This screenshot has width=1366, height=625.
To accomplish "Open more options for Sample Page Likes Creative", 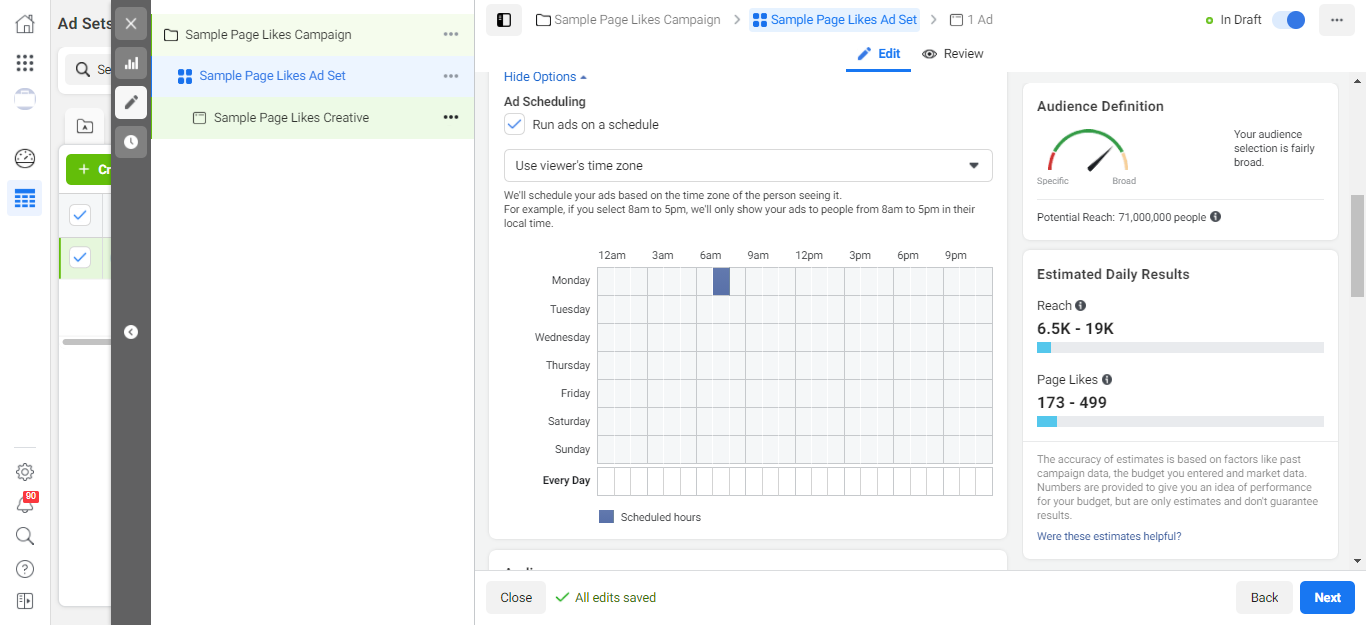I will click(451, 117).
